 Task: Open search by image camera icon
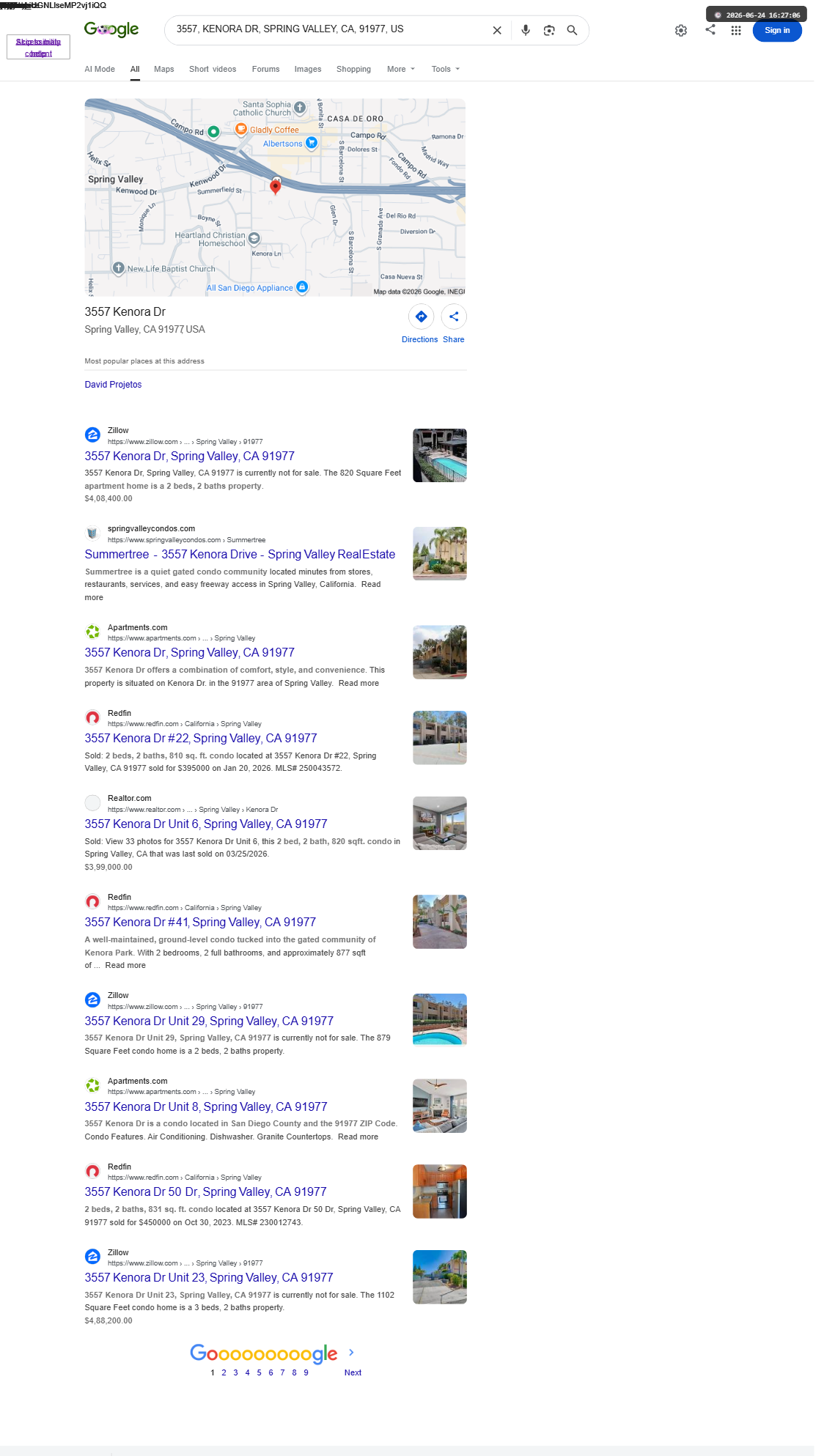coord(549,30)
